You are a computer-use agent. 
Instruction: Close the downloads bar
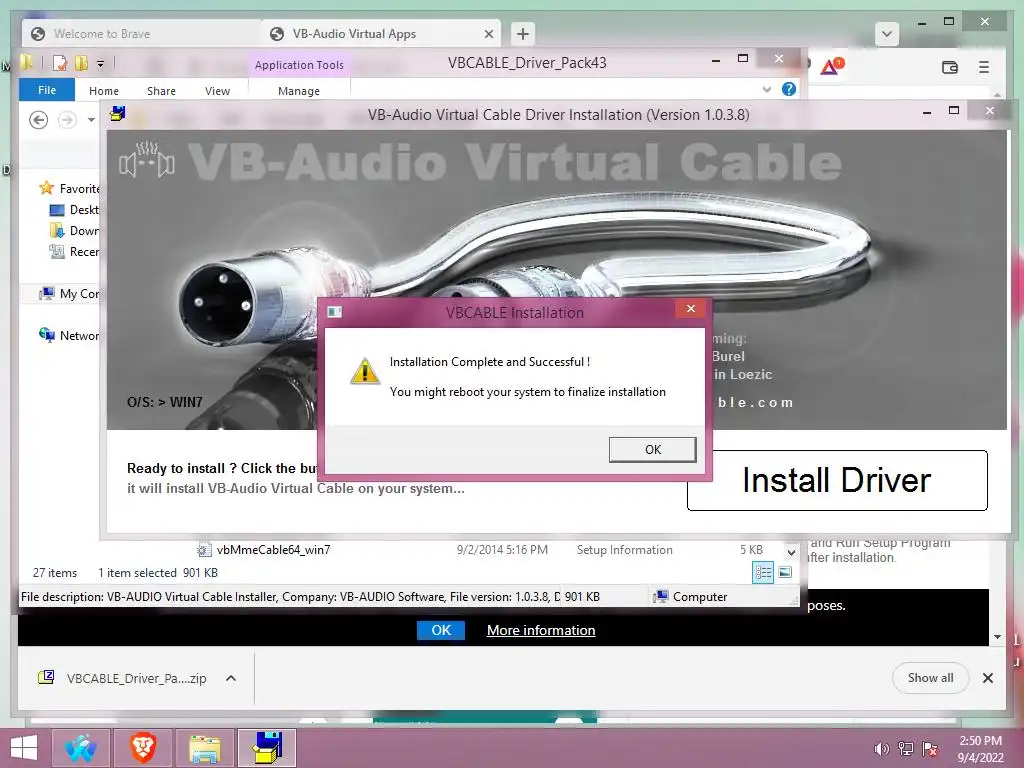point(987,678)
